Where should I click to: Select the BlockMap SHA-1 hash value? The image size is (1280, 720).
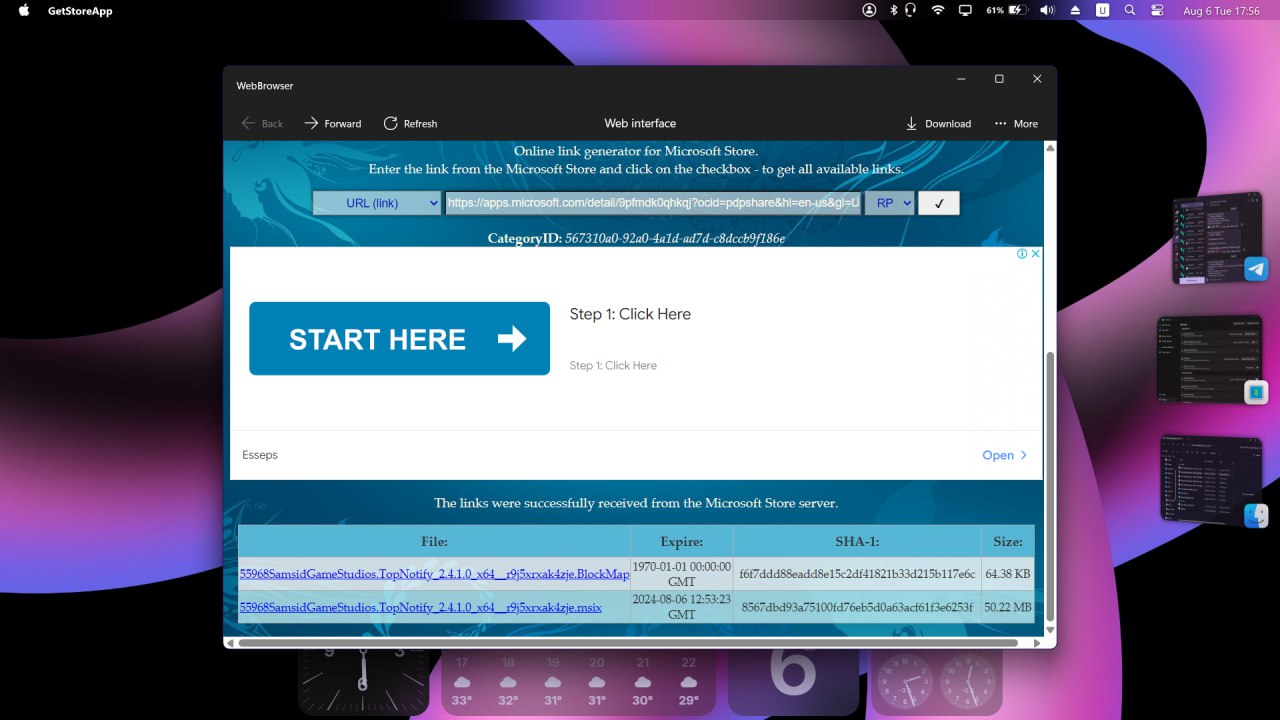pyautogui.click(x=858, y=574)
